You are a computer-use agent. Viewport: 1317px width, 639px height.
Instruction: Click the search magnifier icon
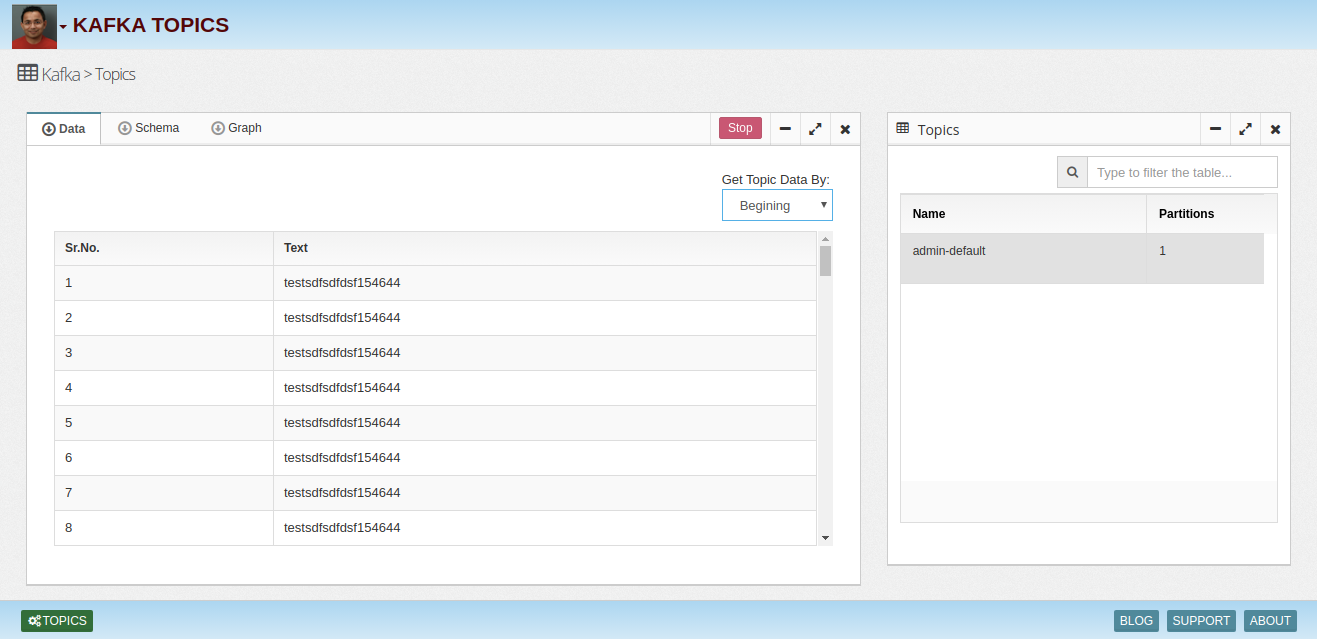[1072, 172]
